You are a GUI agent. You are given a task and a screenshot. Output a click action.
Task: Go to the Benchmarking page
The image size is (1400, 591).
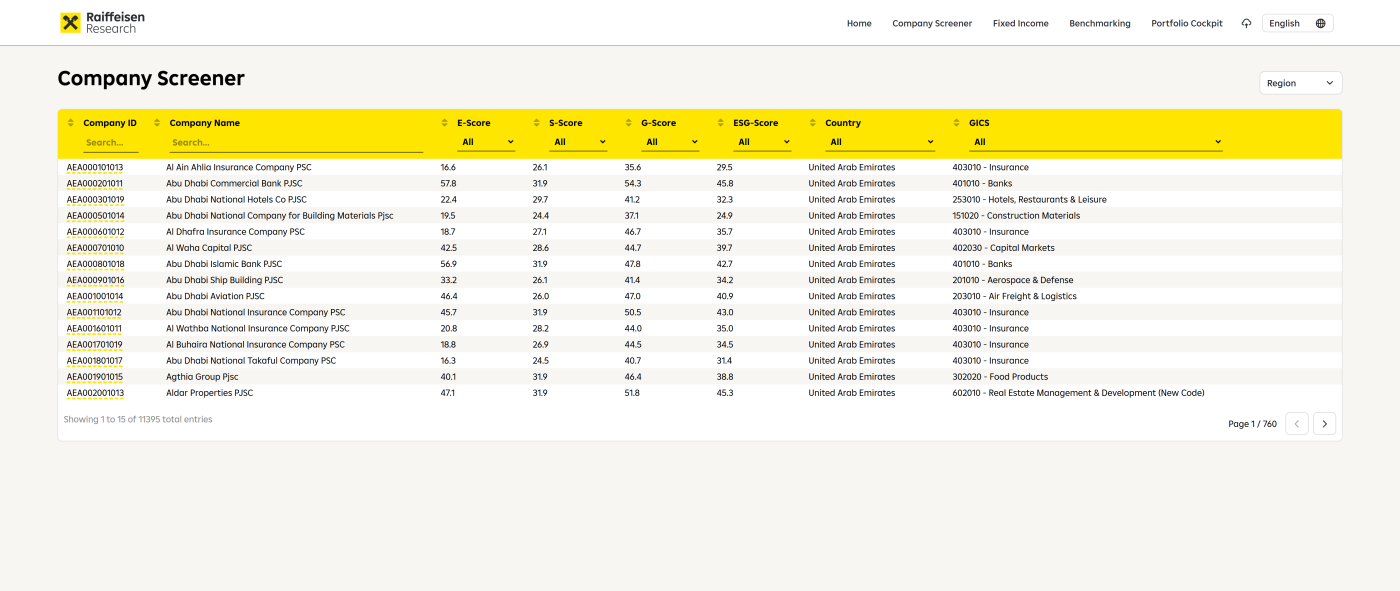point(1099,23)
